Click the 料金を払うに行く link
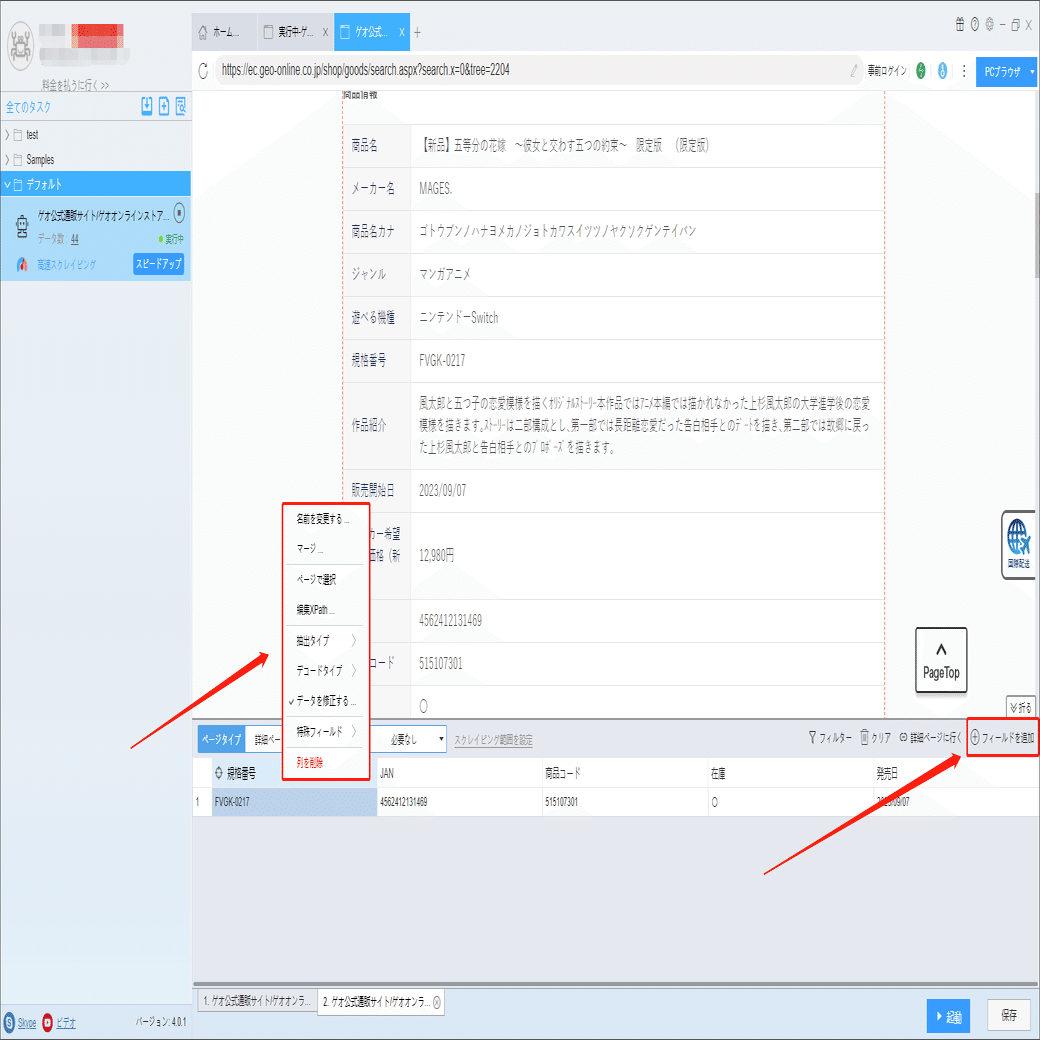 75,85
